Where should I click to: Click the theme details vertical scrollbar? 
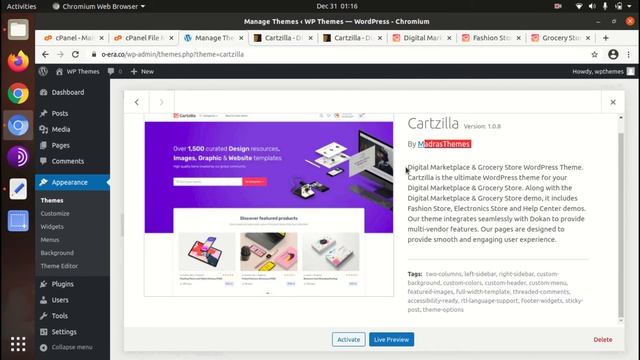click(x=621, y=224)
